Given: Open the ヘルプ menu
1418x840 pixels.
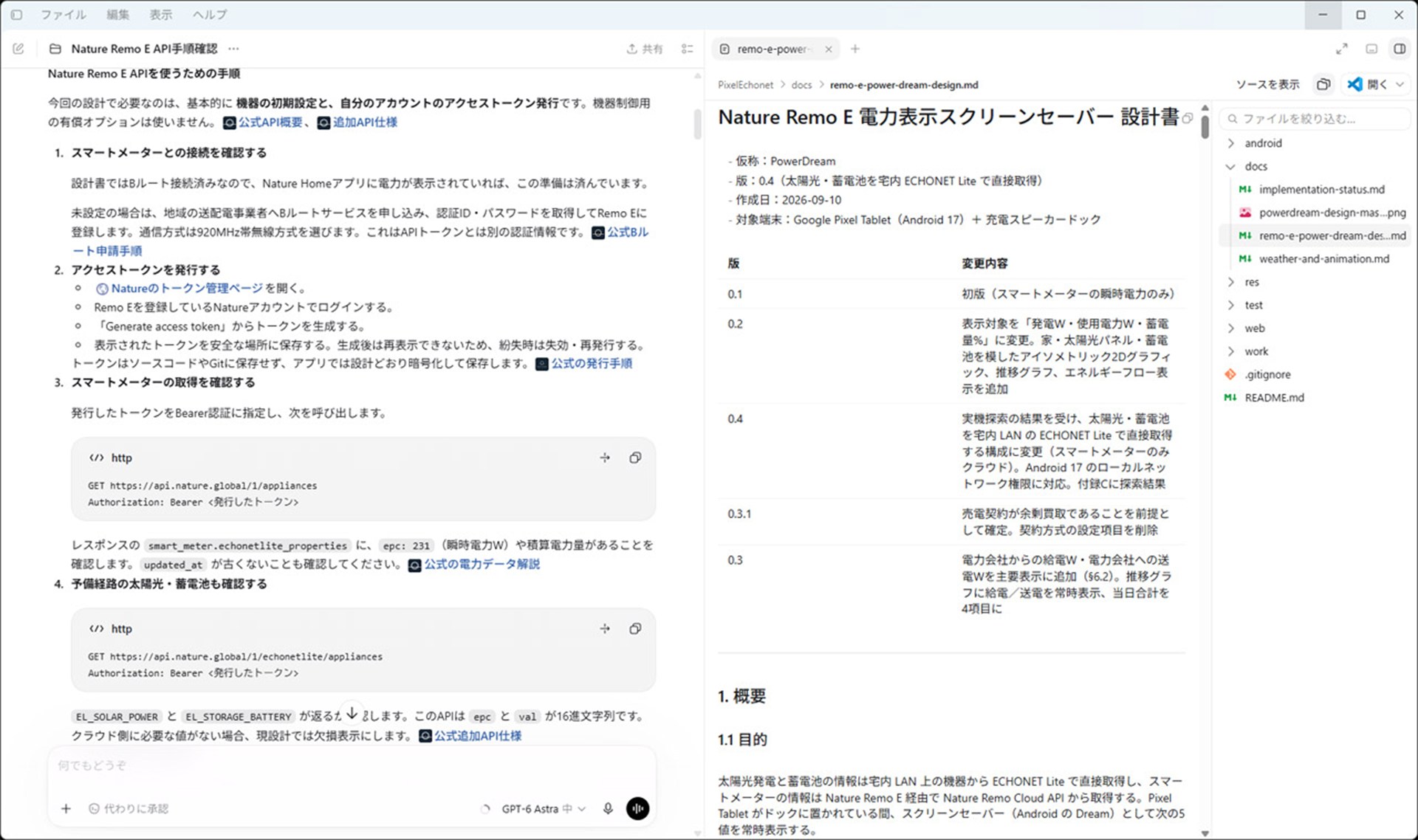Looking at the screenshot, I should coord(210,14).
